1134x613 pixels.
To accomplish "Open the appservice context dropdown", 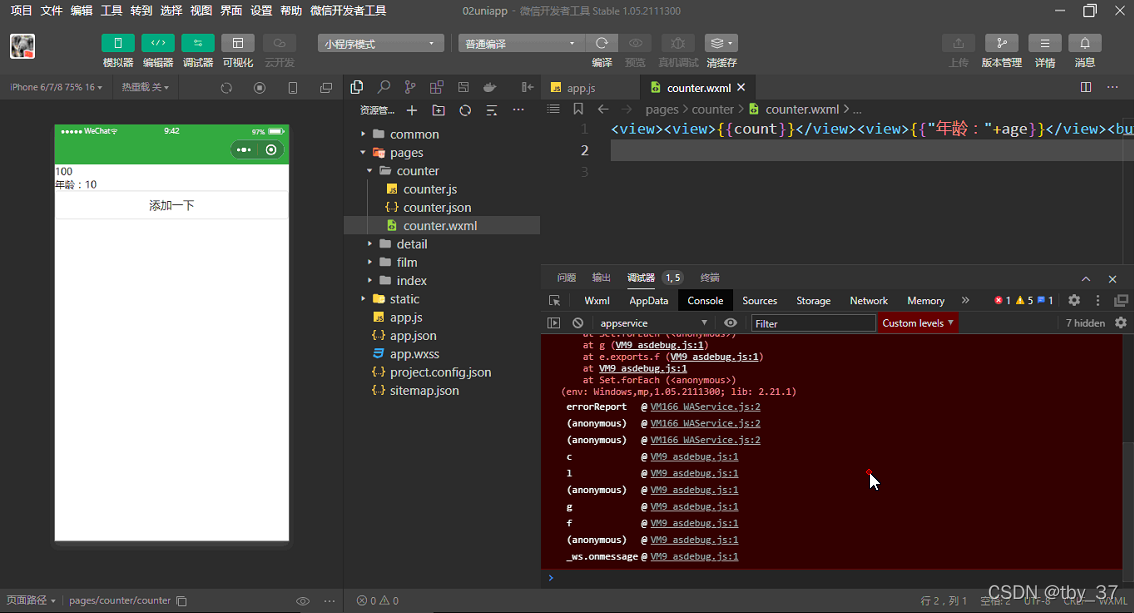I will [x=652, y=323].
